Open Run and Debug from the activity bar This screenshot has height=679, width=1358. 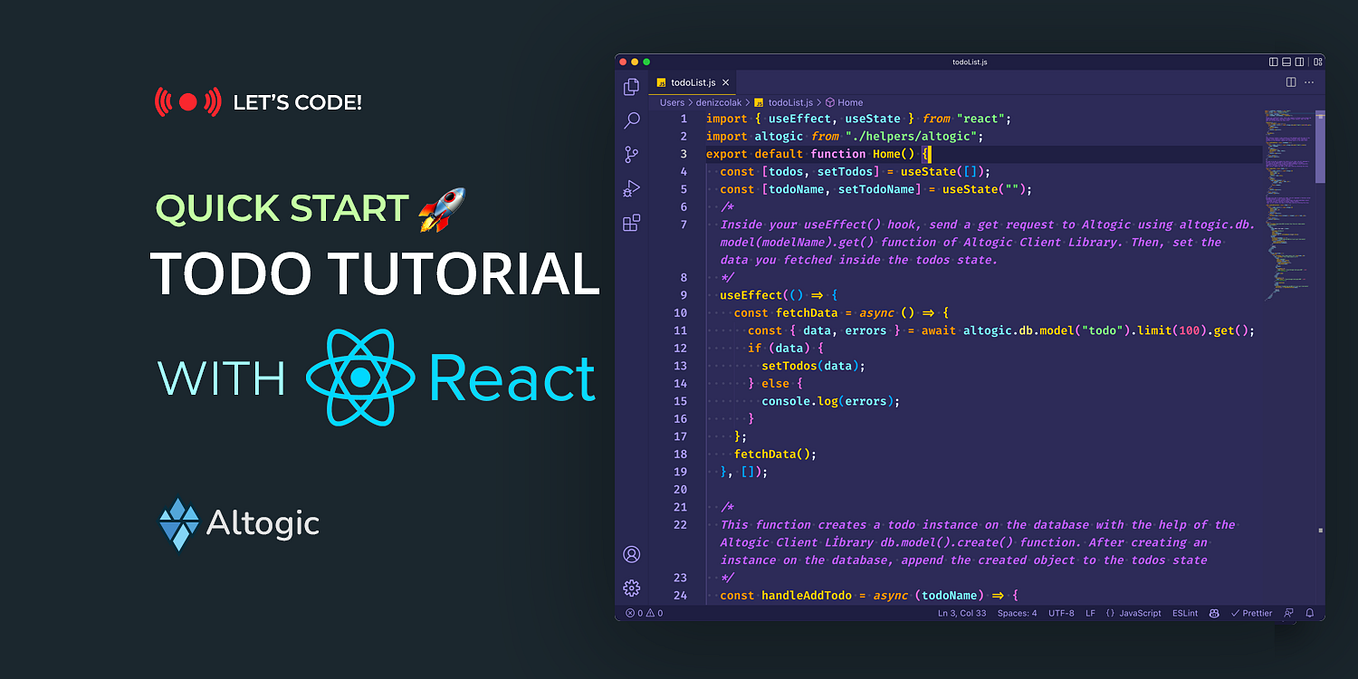coord(631,187)
